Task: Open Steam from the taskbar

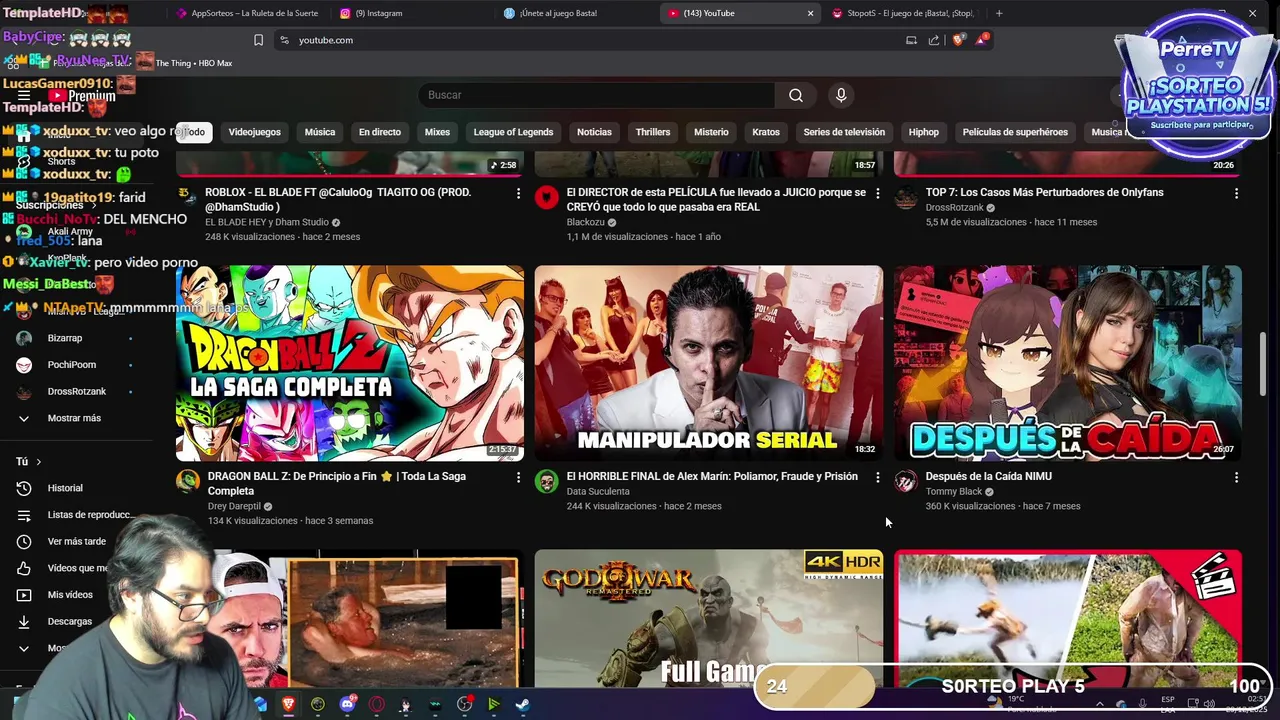Action: tap(523, 704)
